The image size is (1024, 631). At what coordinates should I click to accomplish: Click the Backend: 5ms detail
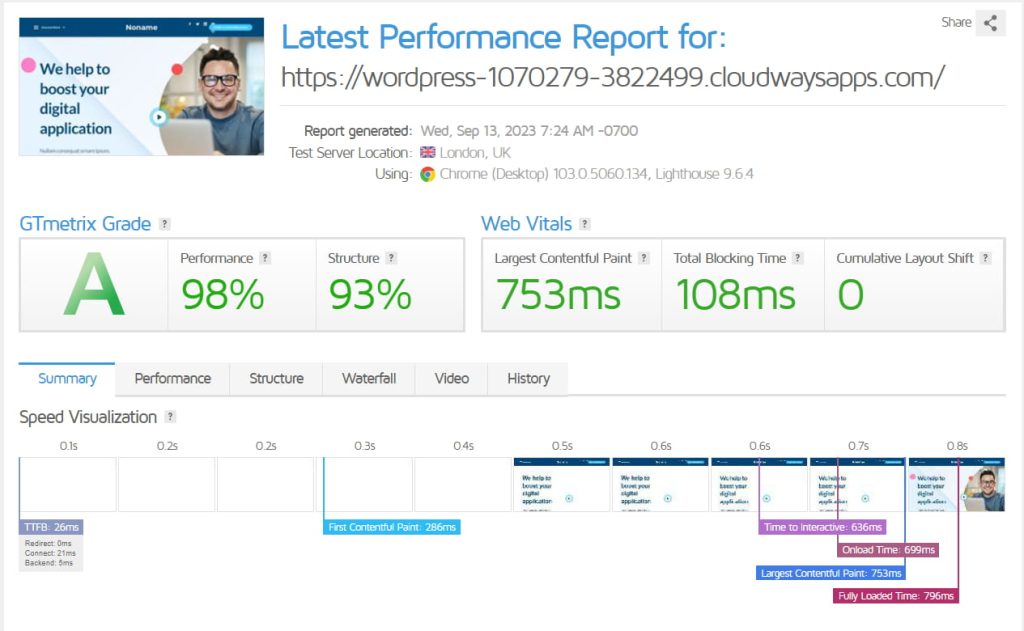(49, 563)
